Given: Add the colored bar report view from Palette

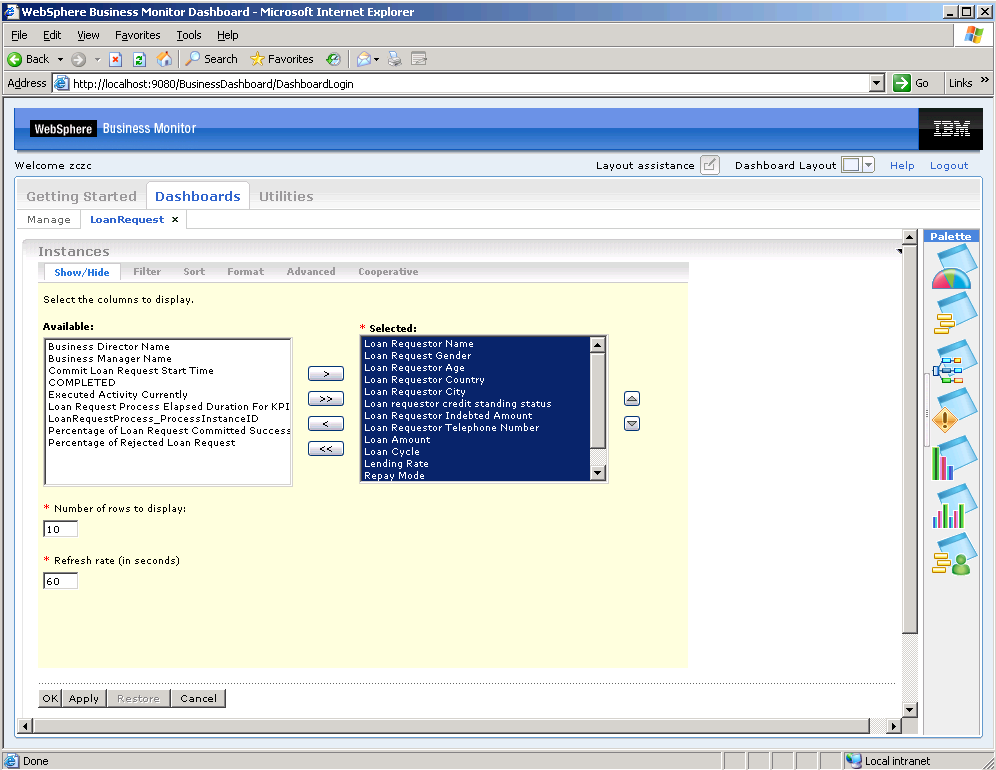Looking at the screenshot, I should click(x=953, y=458).
